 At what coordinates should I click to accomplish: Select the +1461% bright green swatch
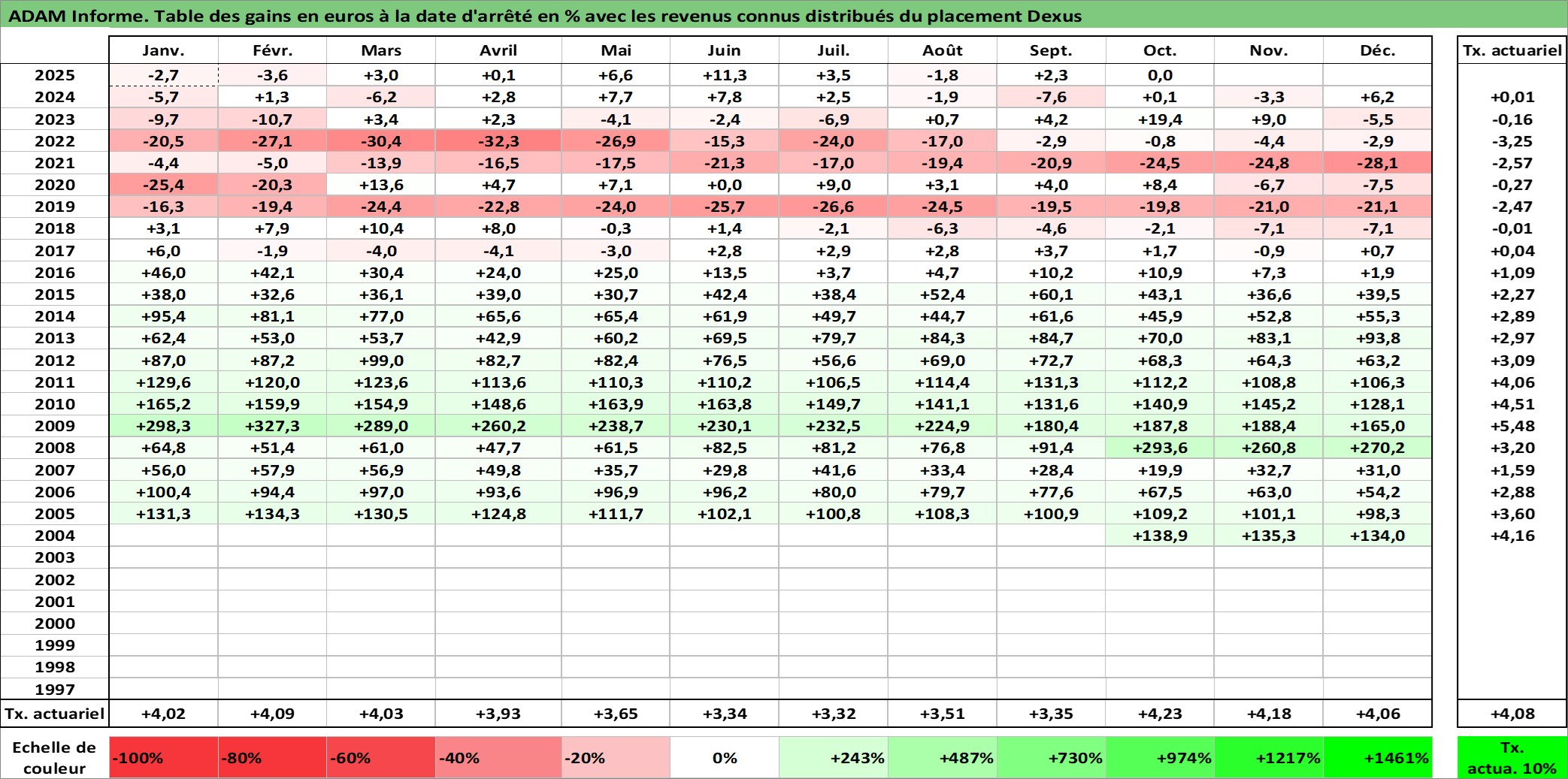pos(1378,757)
